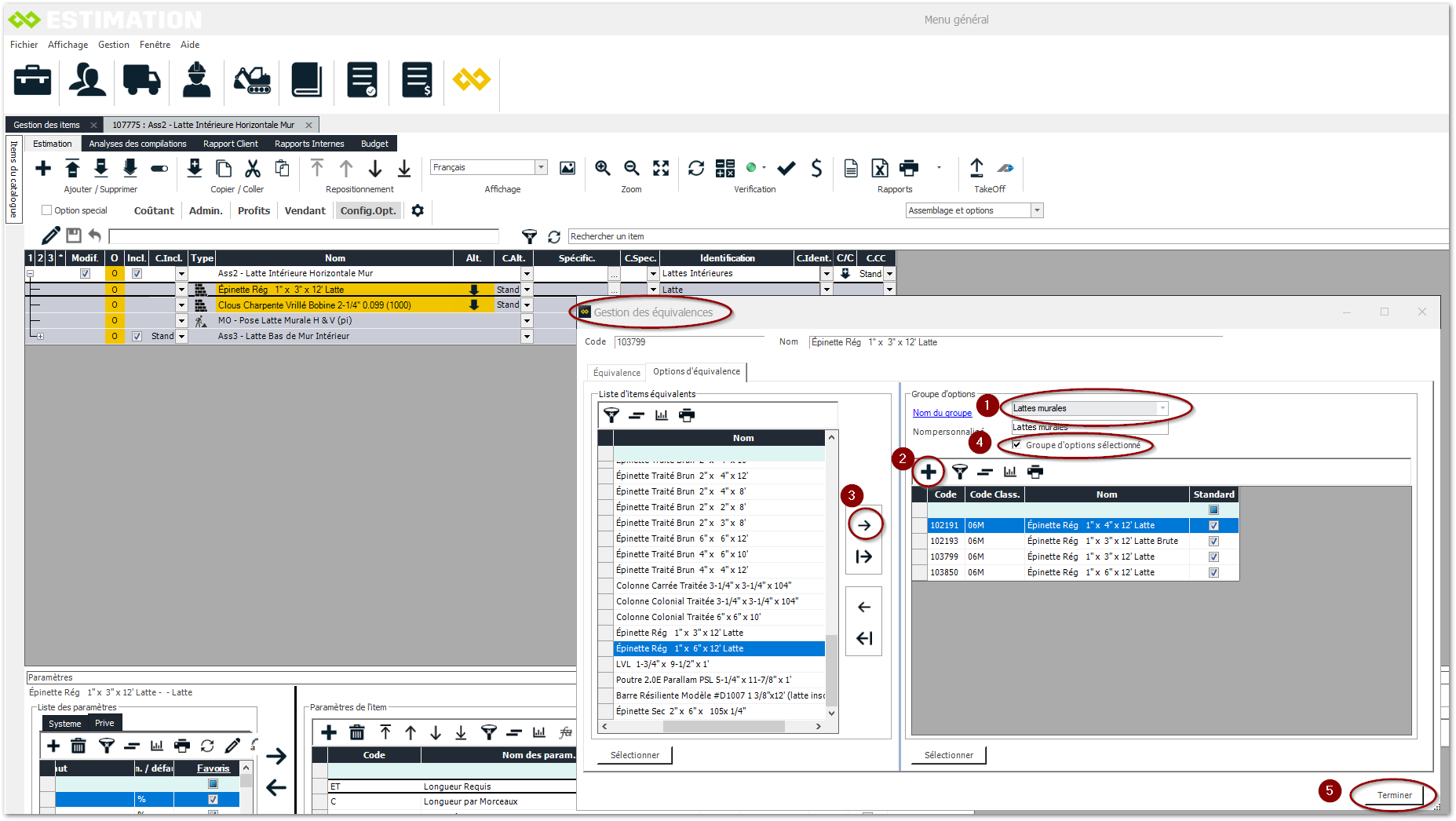Expand the Assemblage et options dropdown
Viewport: 1456px width, 821px height.
tap(1037, 210)
